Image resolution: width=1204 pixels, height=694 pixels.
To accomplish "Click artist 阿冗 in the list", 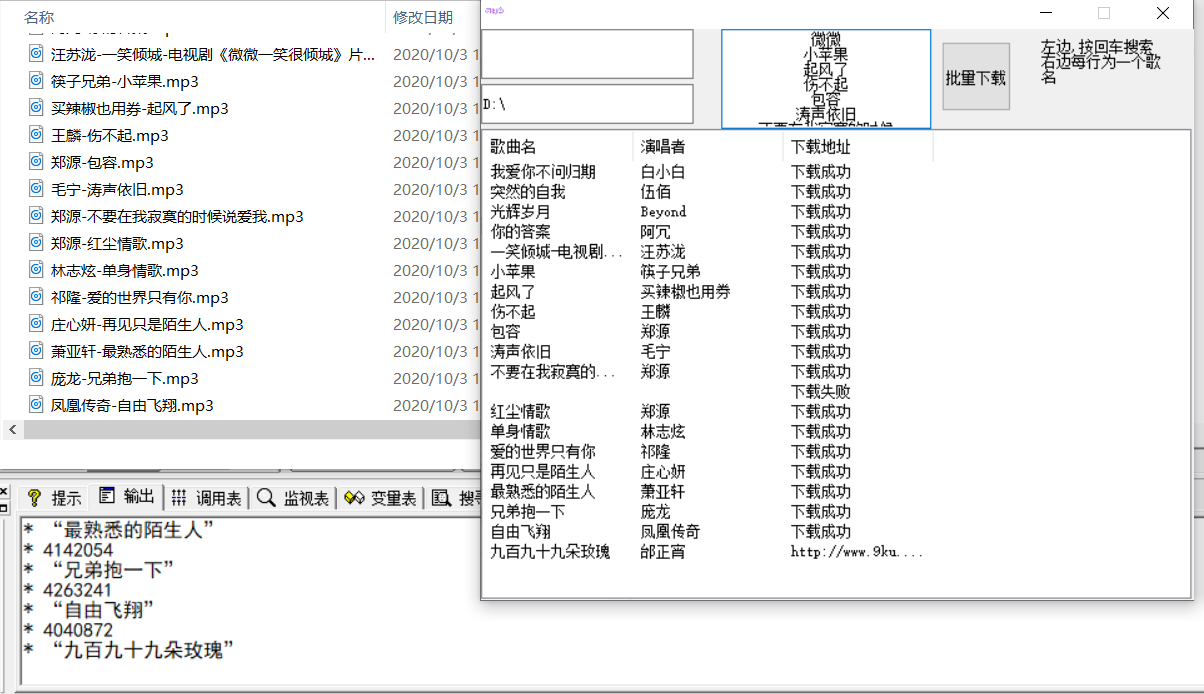I will pos(655,232).
